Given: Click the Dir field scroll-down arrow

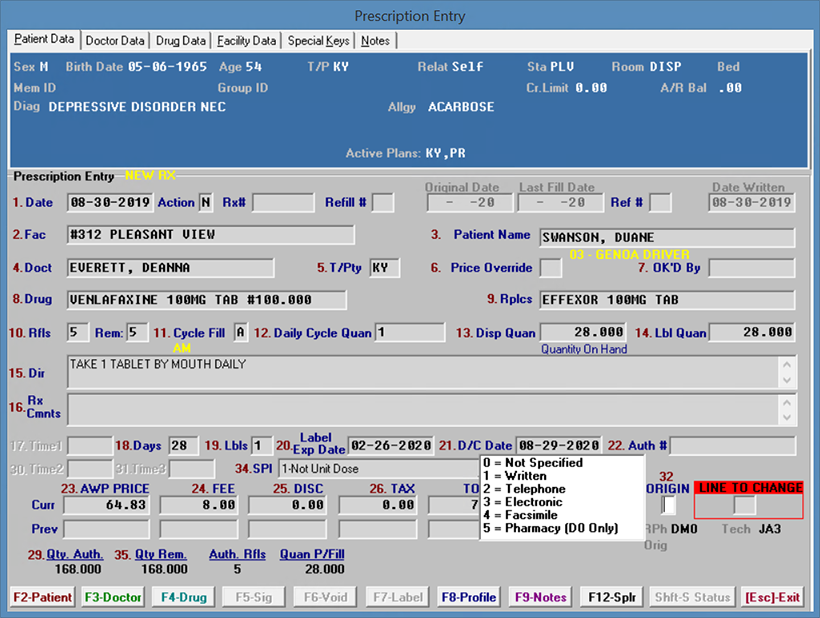Looking at the screenshot, I should (786, 381).
